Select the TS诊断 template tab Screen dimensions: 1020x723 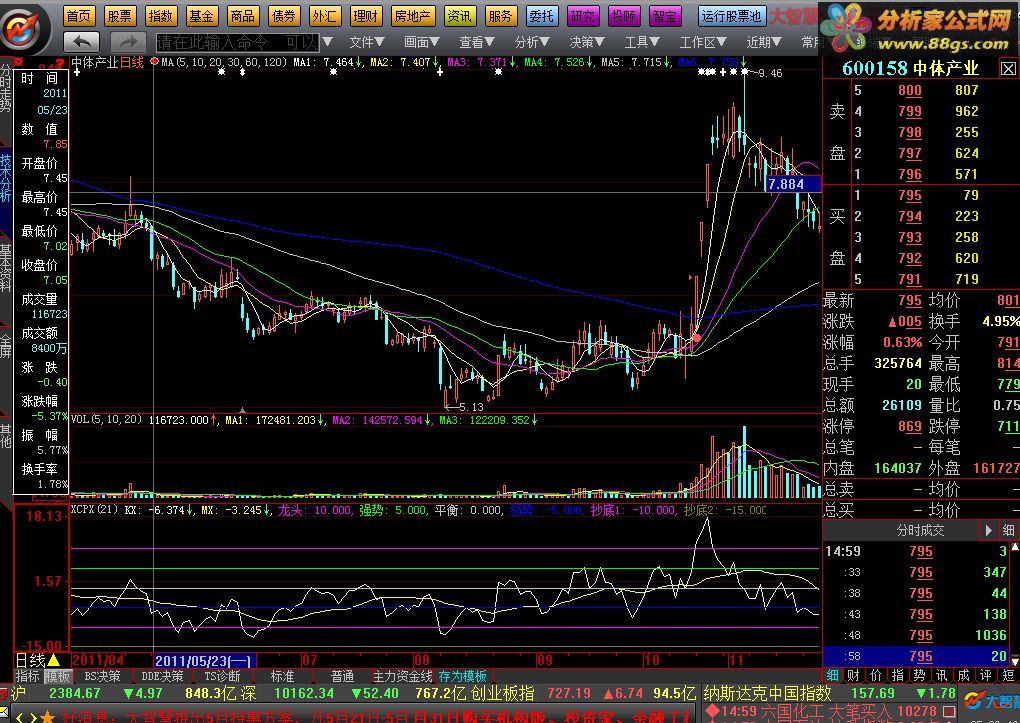222,677
